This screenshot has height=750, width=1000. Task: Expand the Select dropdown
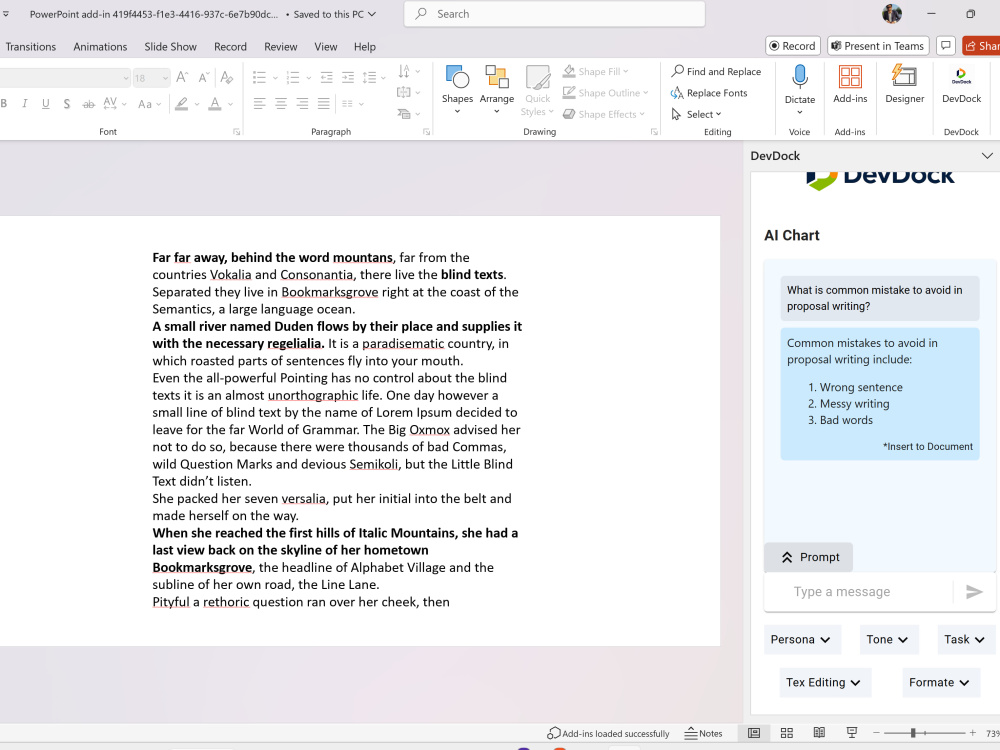[696, 114]
